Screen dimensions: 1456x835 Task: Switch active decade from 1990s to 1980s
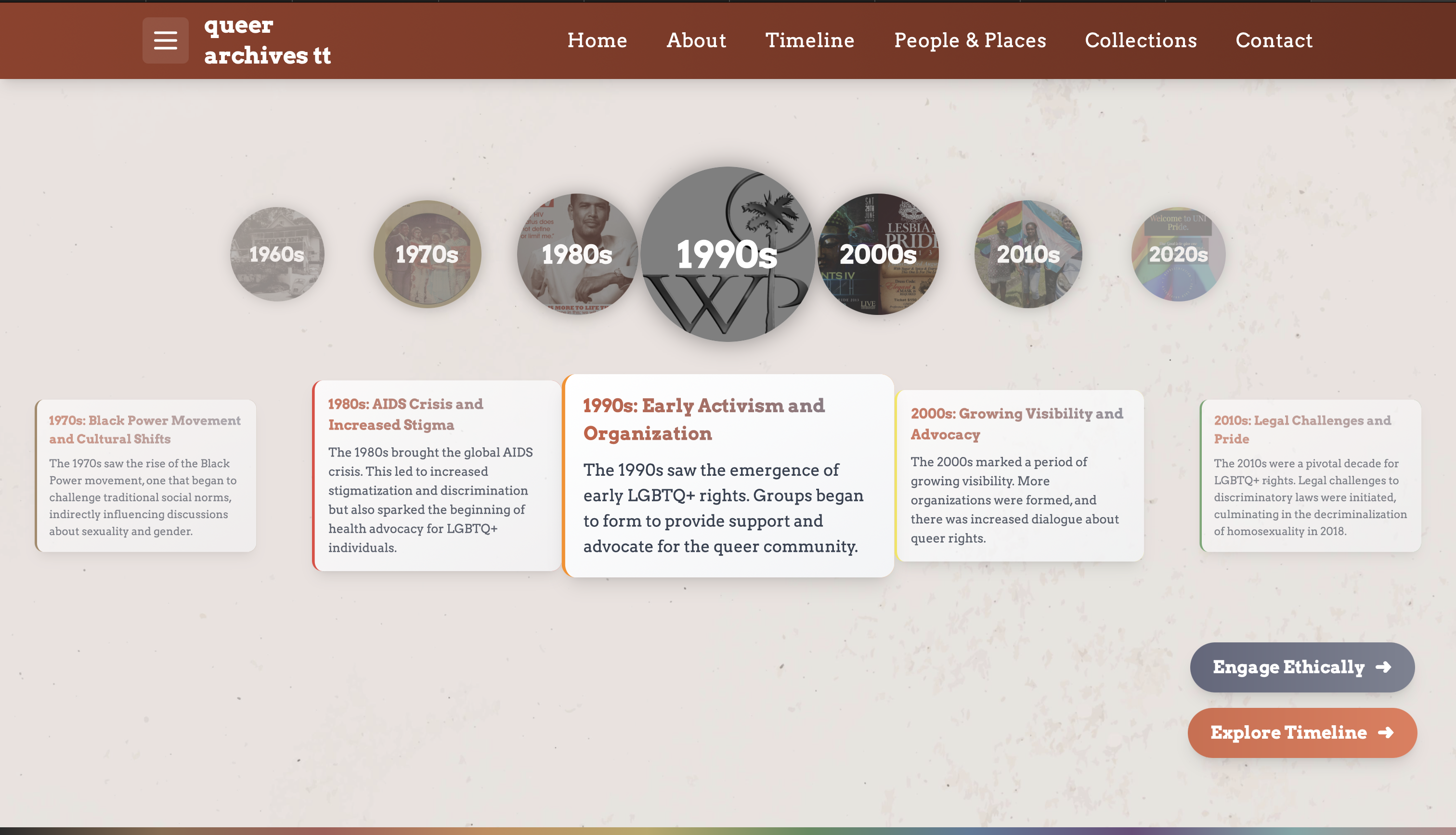(577, 254)
